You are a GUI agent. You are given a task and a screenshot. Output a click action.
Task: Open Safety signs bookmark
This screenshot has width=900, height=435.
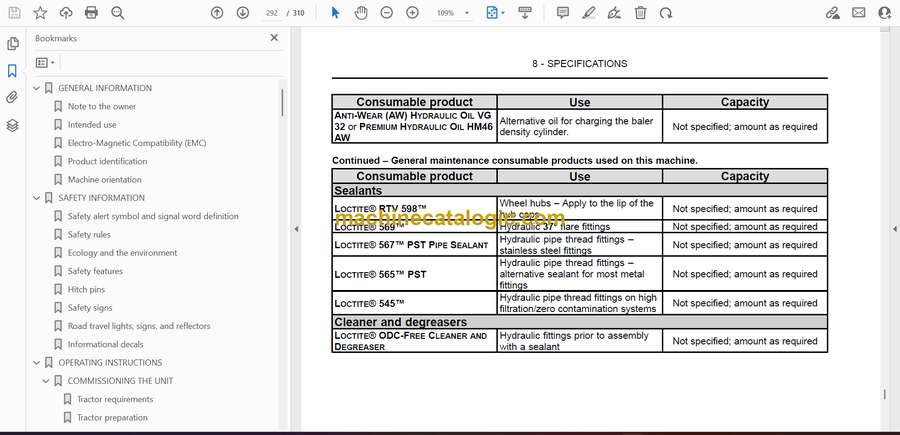[x=90, y=308]
